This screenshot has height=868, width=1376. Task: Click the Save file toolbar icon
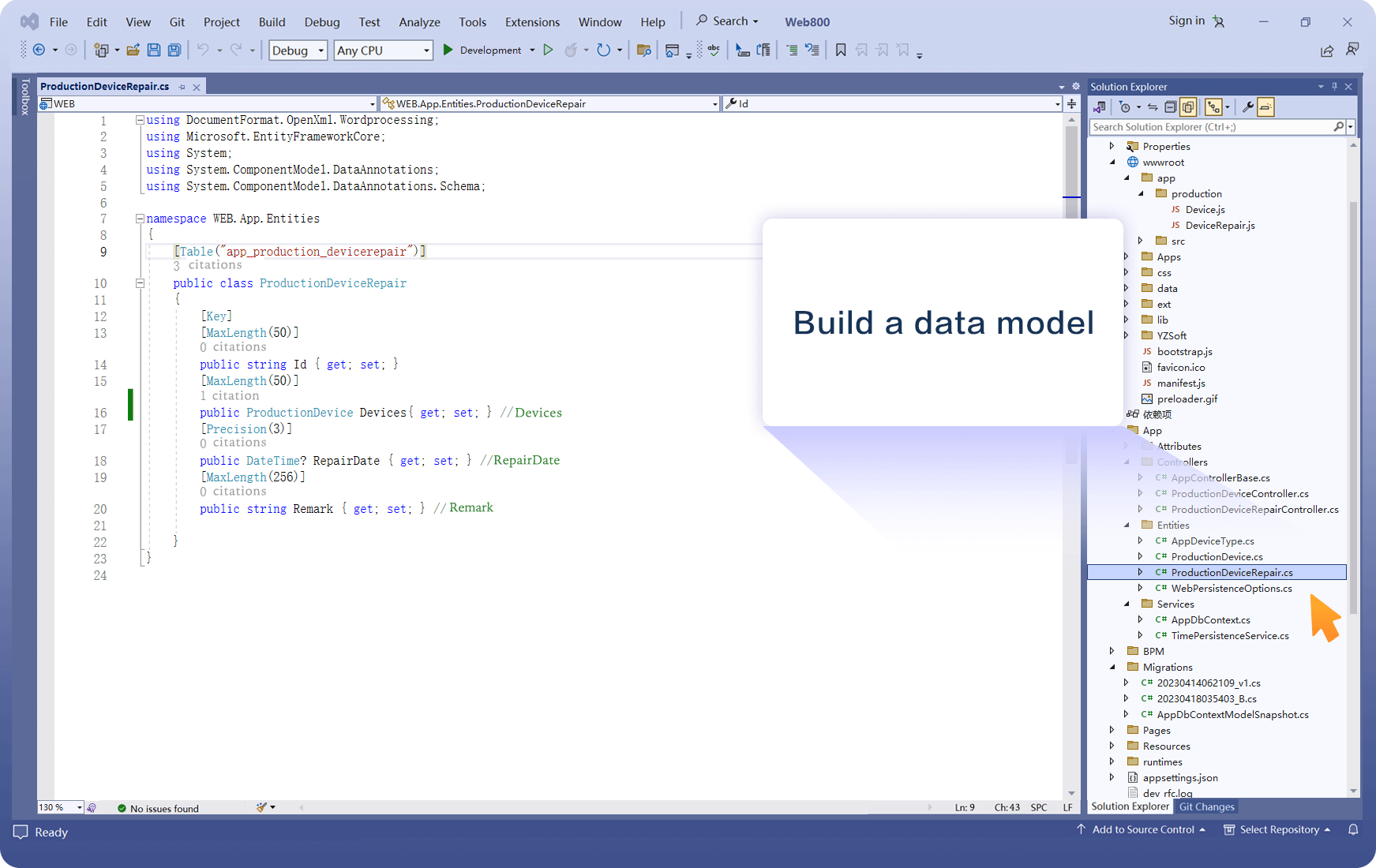154,50
